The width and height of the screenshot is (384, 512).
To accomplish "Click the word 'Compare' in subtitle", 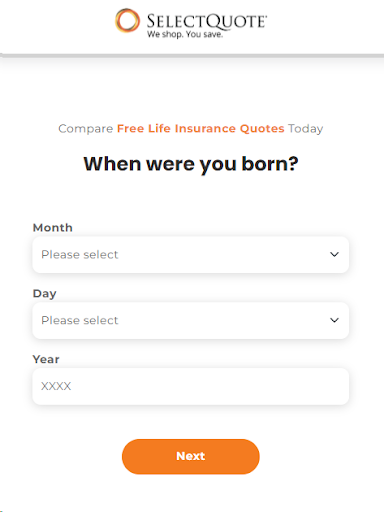I will [x=86, y=129].
